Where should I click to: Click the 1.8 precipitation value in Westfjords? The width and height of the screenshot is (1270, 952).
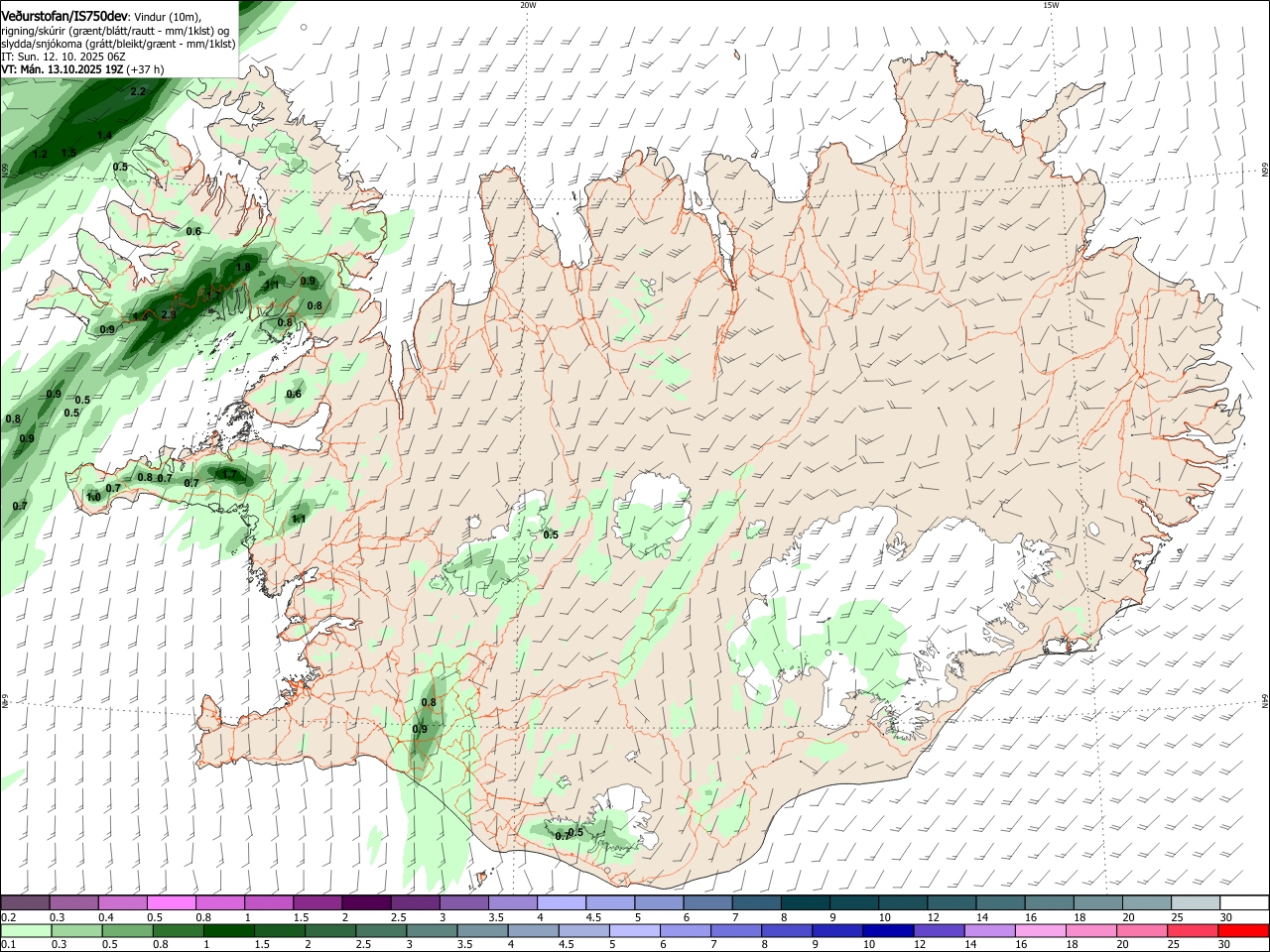click(x=243, y=268)
